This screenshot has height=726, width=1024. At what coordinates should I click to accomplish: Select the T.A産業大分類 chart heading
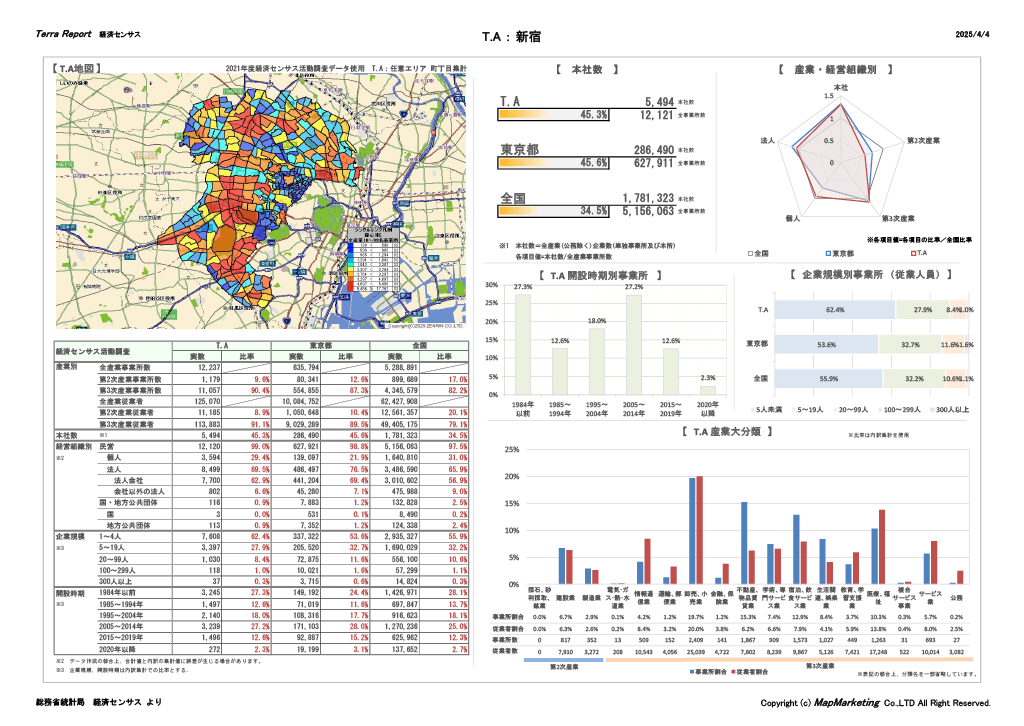tap(727, 432)
